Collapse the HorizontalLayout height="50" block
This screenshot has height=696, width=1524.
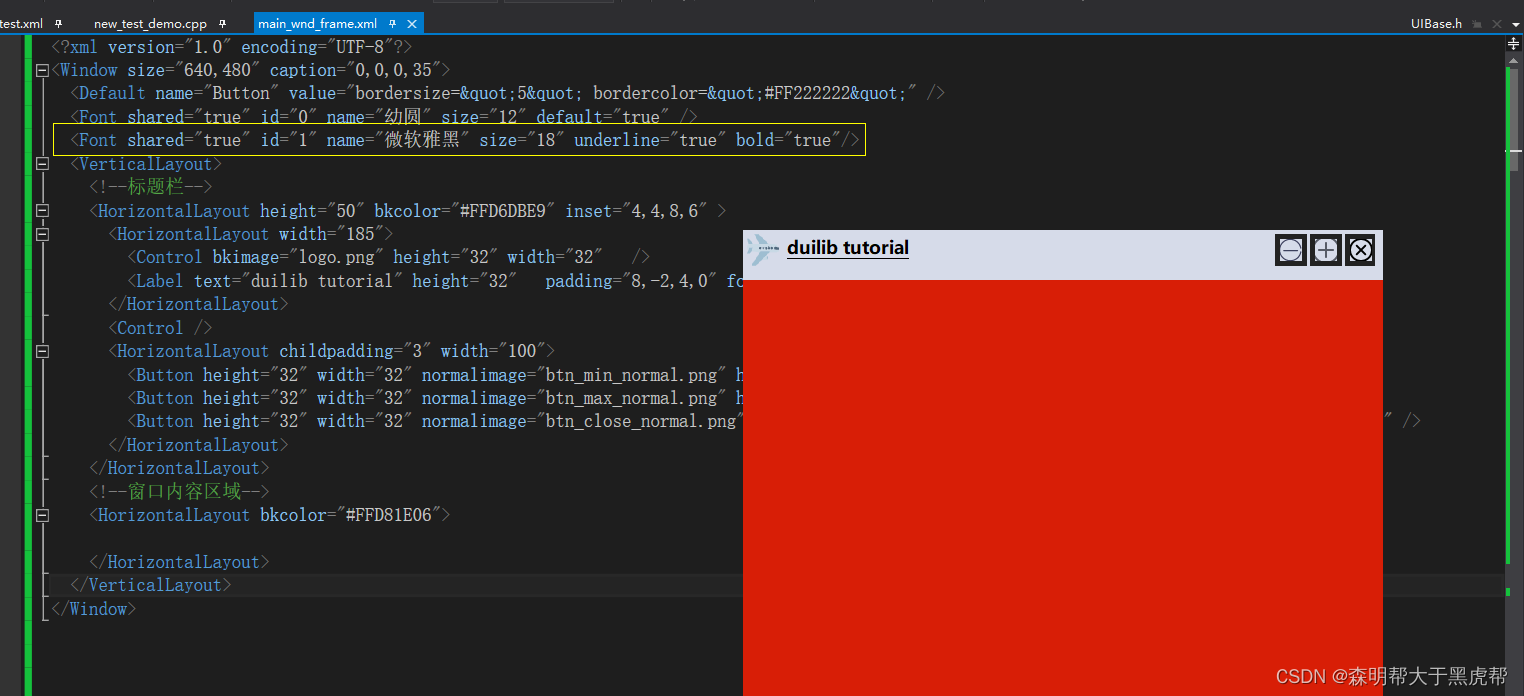tap(42, 211)
